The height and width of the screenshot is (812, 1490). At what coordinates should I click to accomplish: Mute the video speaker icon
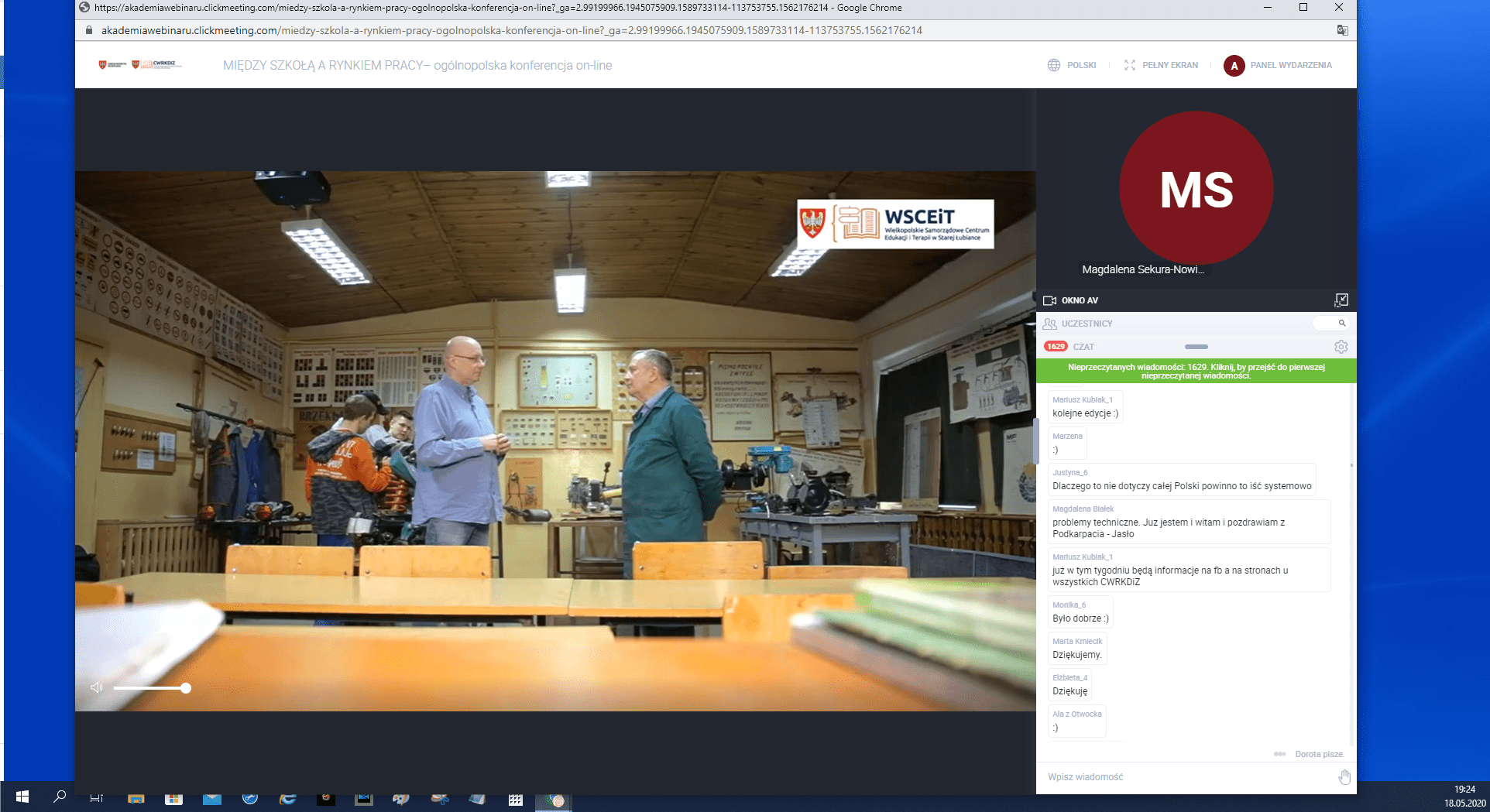coord(97,687)
